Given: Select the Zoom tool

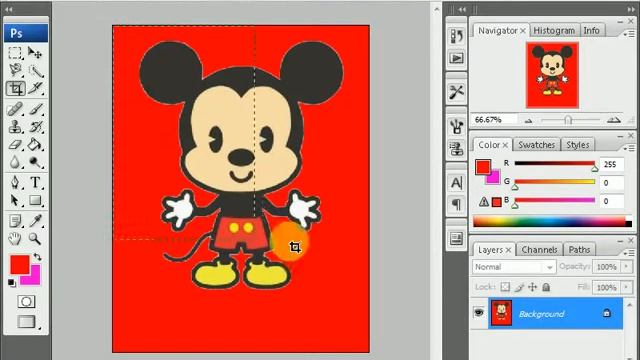Looking at the screenshot, I should click(35, 238).
